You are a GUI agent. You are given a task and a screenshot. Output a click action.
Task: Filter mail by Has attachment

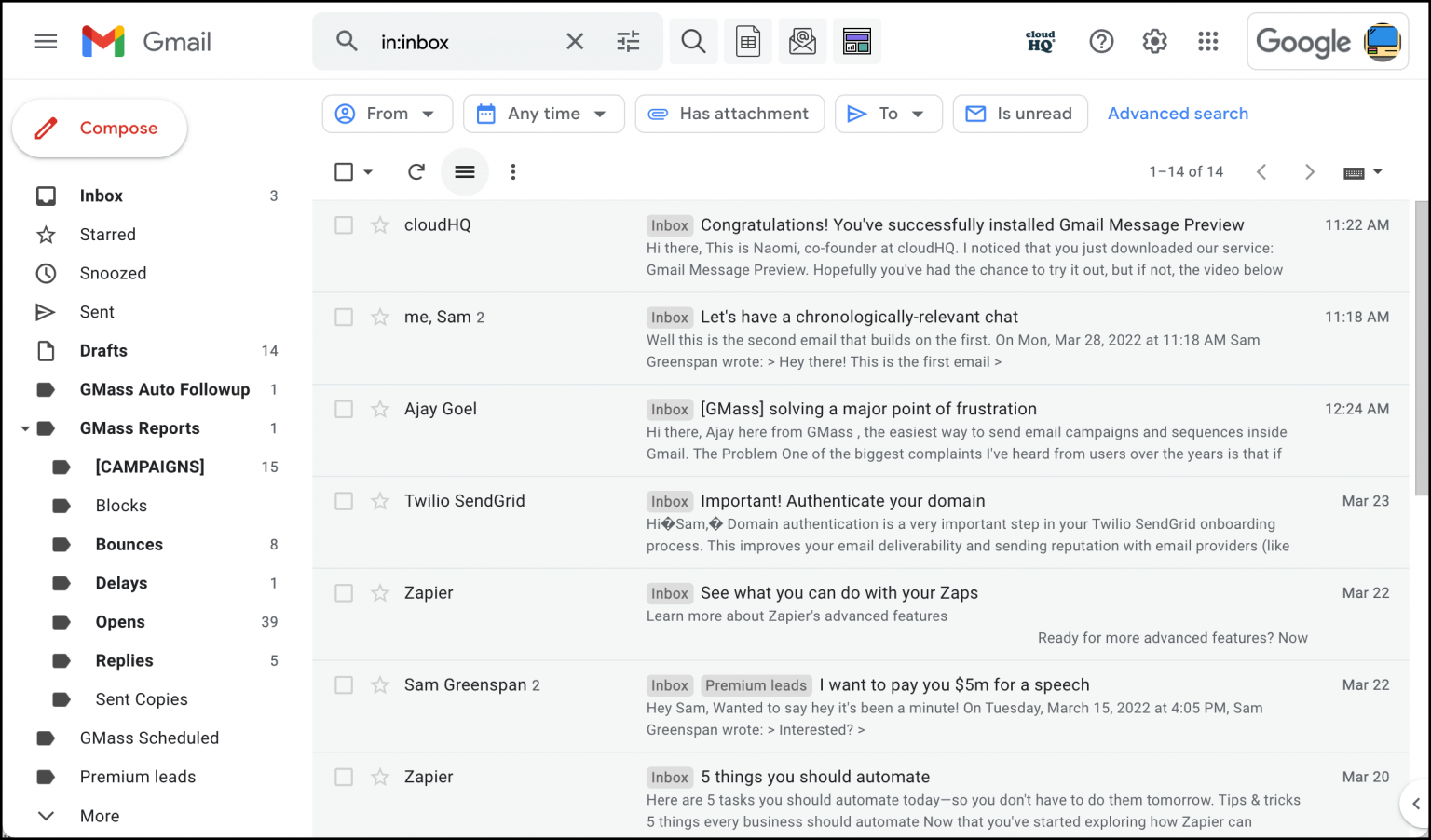coord(729,113)
